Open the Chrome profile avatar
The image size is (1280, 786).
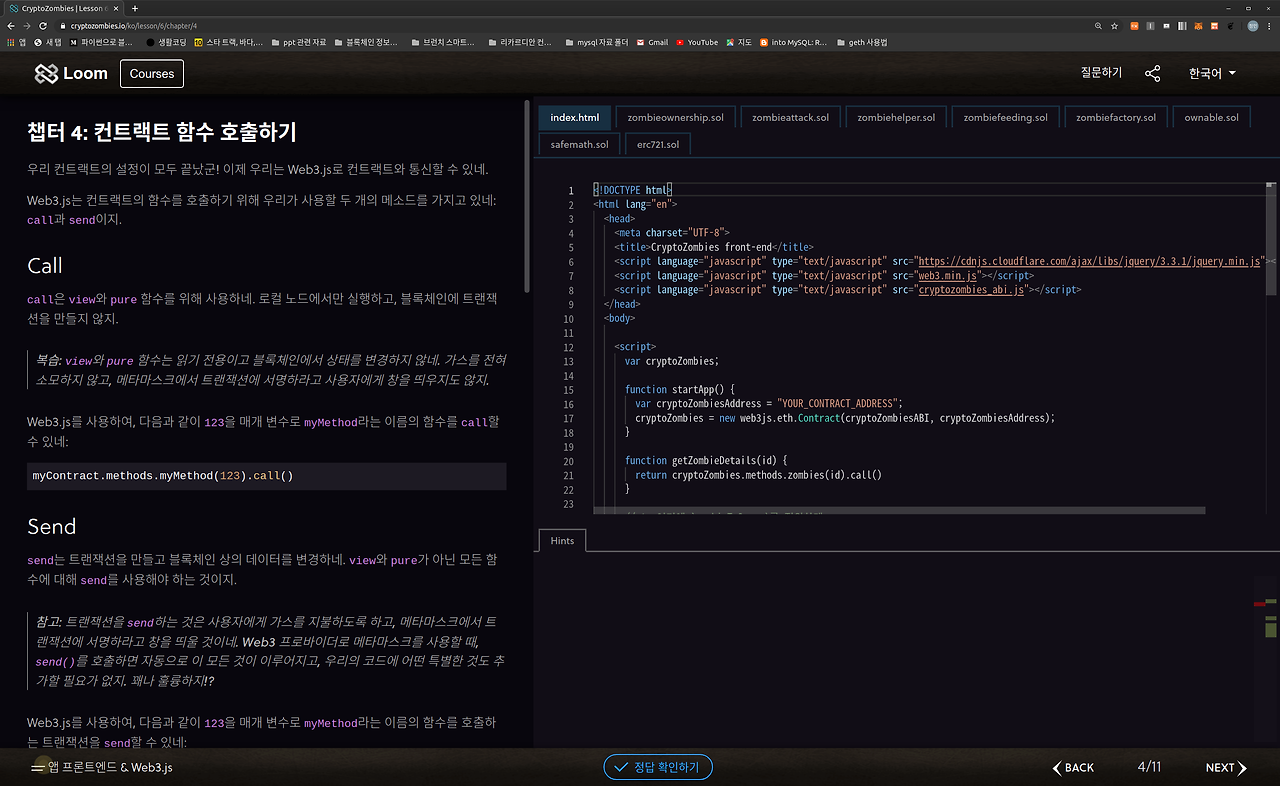point(1253,25)
